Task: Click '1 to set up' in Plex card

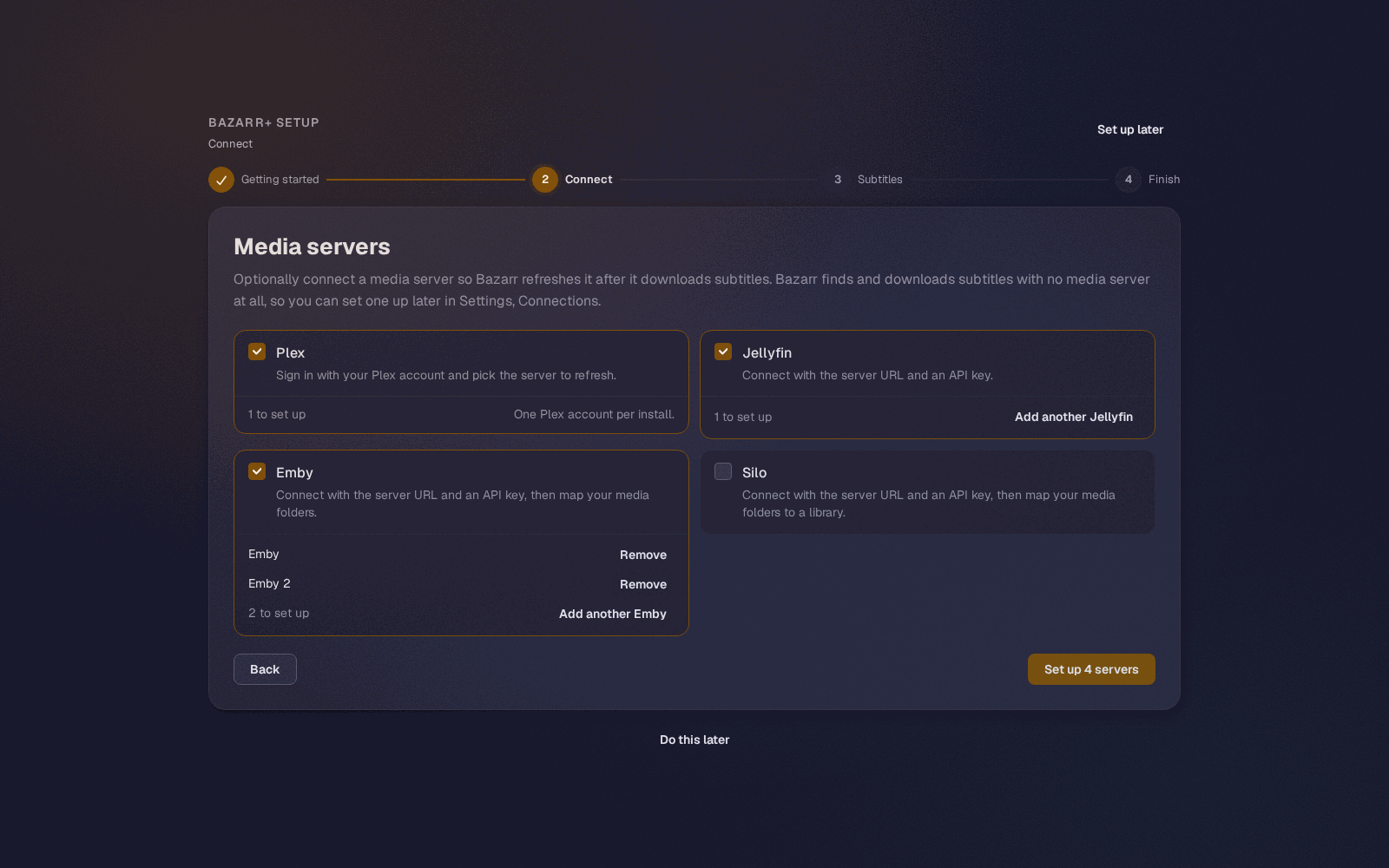Action: coord(277,414)
